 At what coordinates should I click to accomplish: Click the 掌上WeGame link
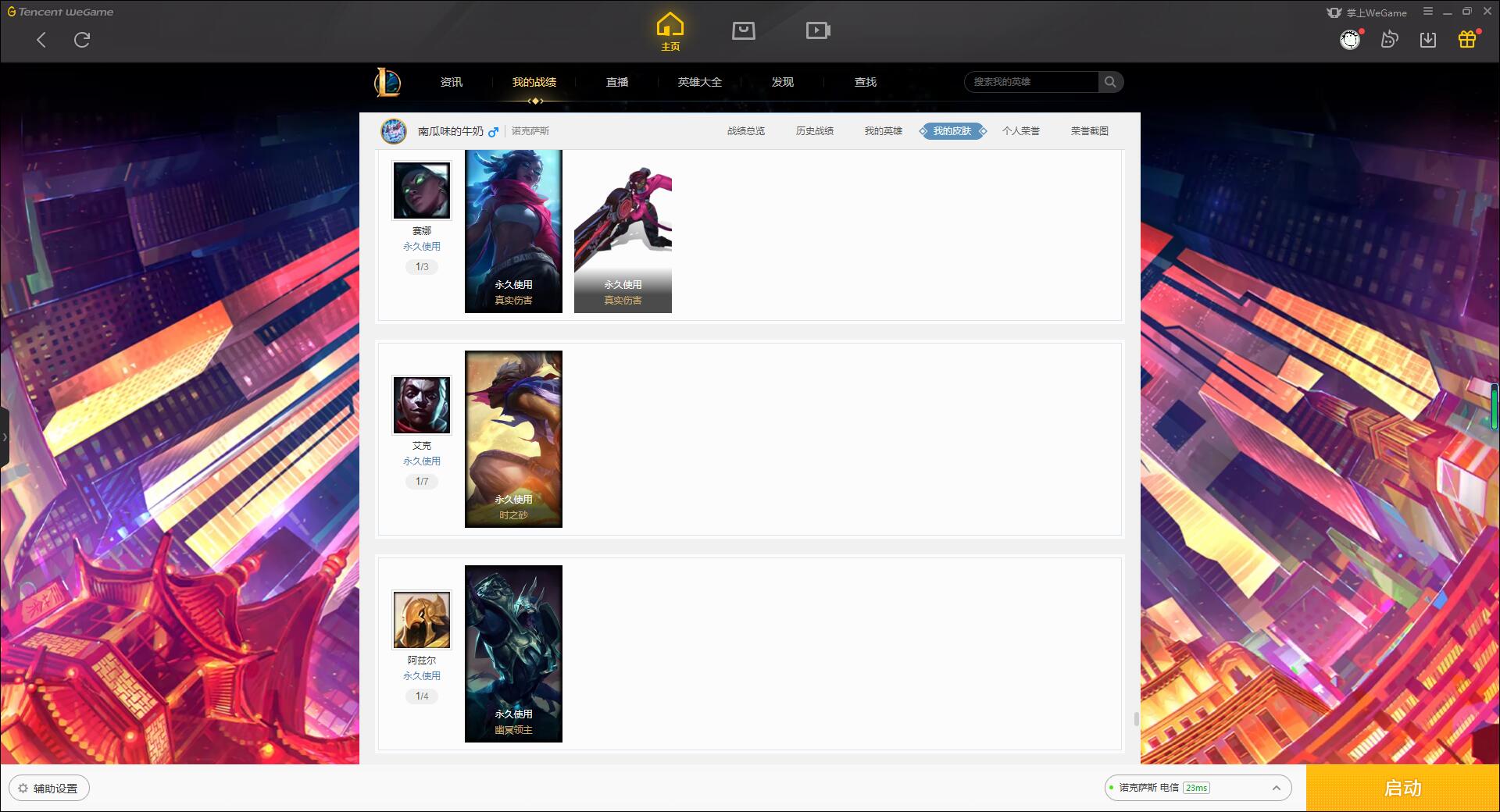click(1367, 12)
